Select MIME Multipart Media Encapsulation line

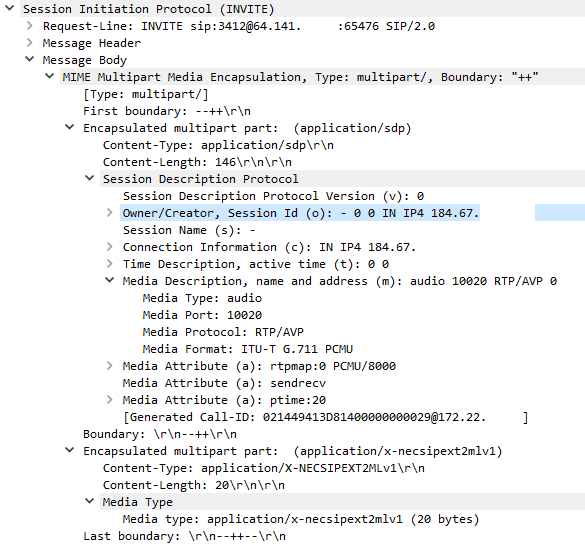click(300, 77)
